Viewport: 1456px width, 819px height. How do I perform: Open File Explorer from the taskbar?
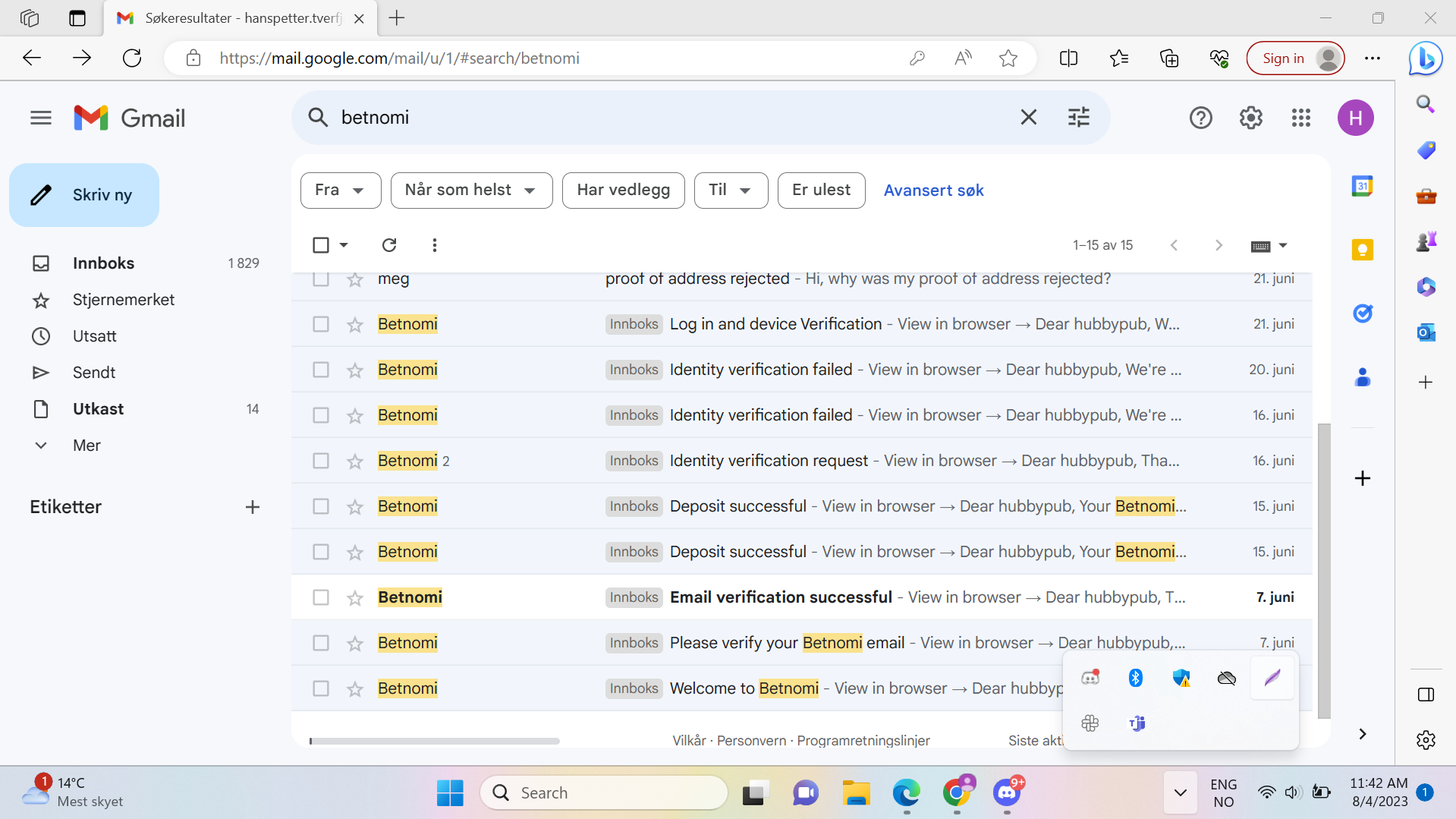(856, 793)
